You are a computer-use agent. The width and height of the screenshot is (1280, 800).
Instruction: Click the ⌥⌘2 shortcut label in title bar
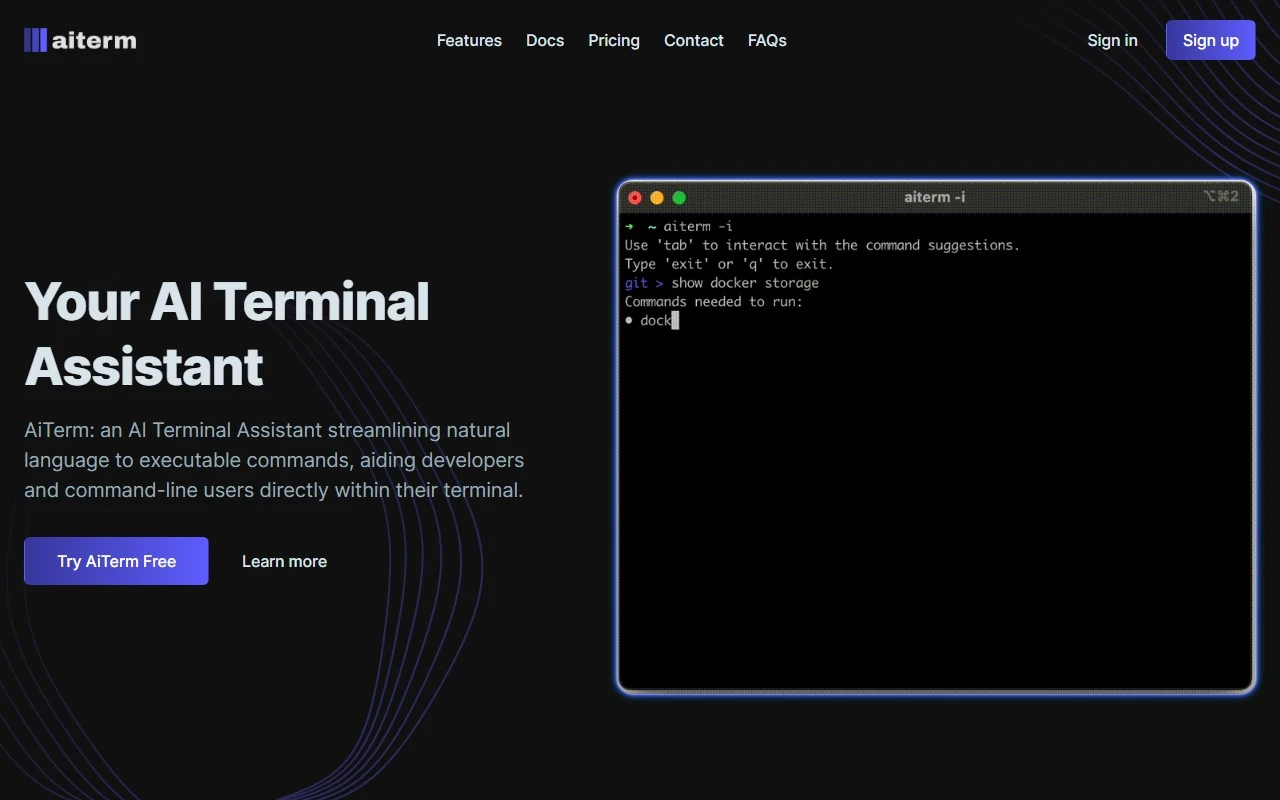coord(1221,196)
